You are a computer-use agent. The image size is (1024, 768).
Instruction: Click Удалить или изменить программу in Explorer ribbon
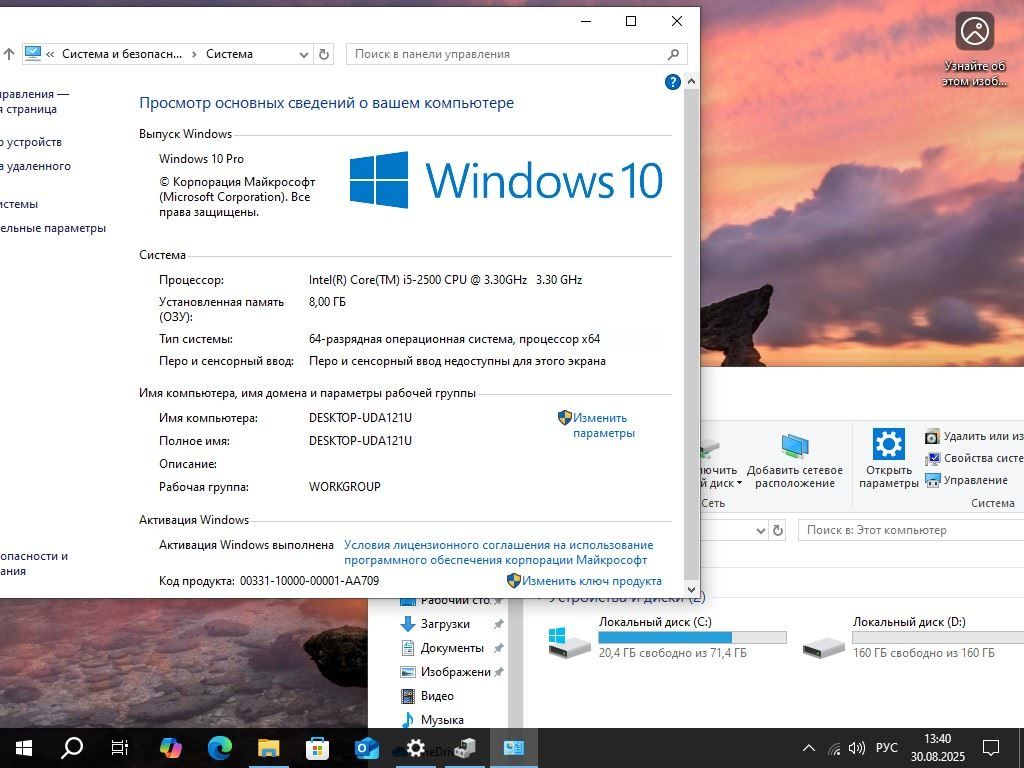point(974,436)
